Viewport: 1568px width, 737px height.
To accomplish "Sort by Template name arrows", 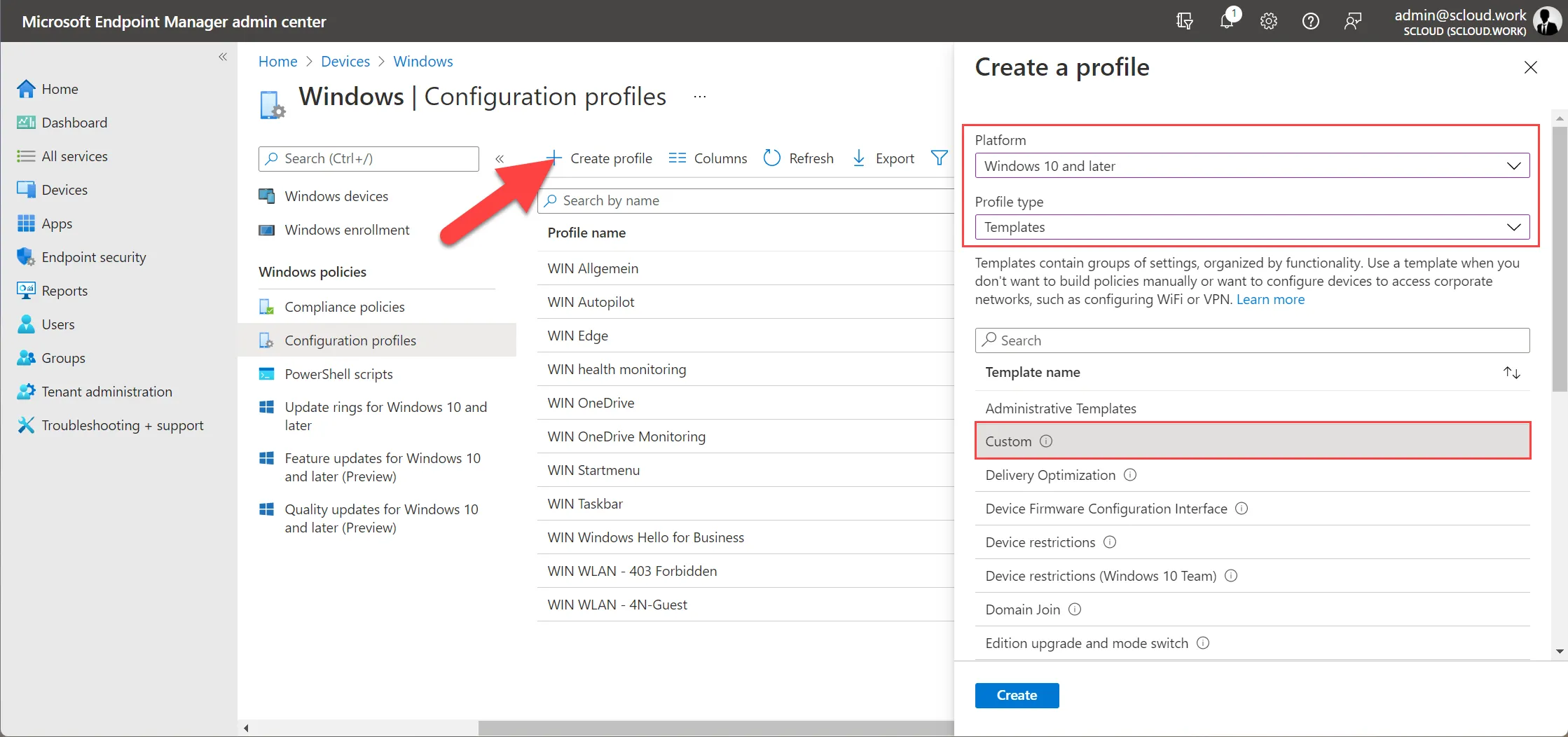I will coord(1511,373).
